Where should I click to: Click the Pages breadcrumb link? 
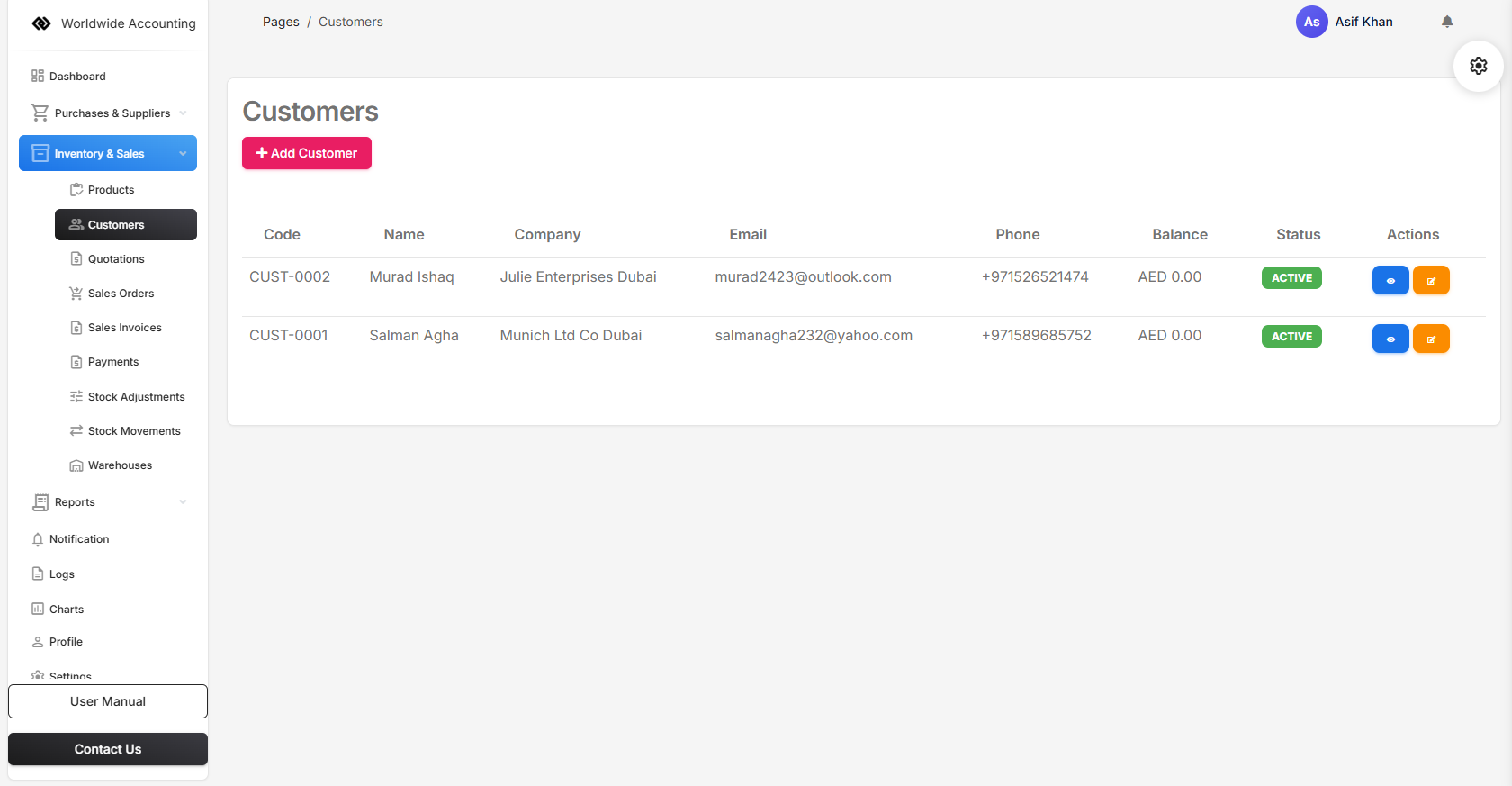[x=281, y=22]
